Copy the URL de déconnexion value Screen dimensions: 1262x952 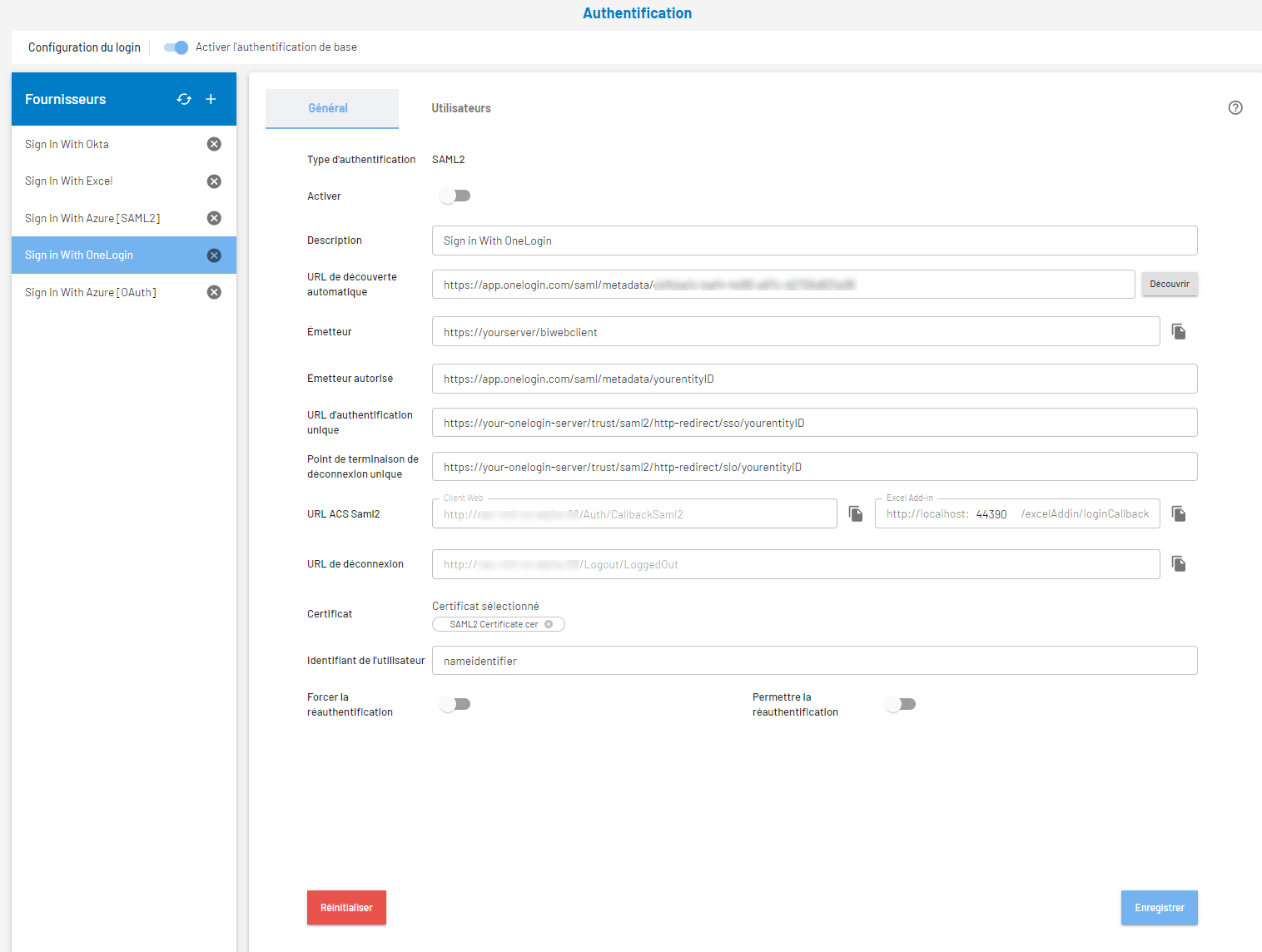pyautogui.click(x=1179, y=564)
